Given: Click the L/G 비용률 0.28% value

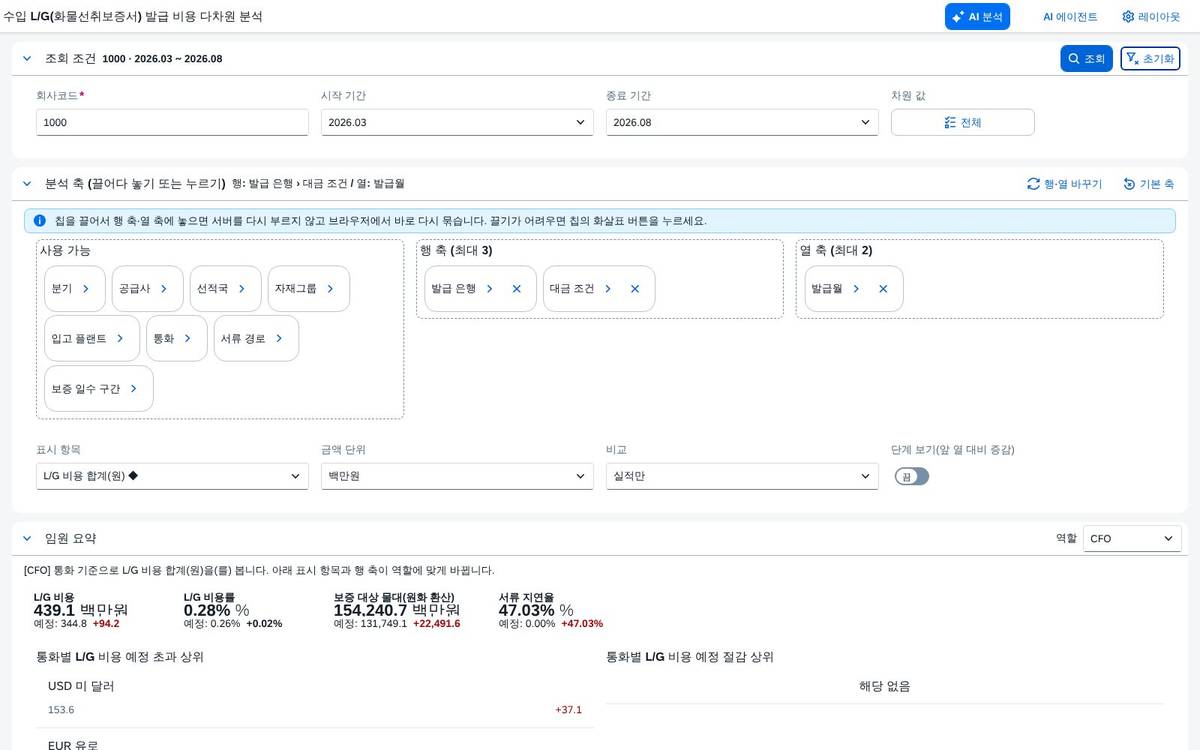Looking at the screenshot, I should [216, 610].
